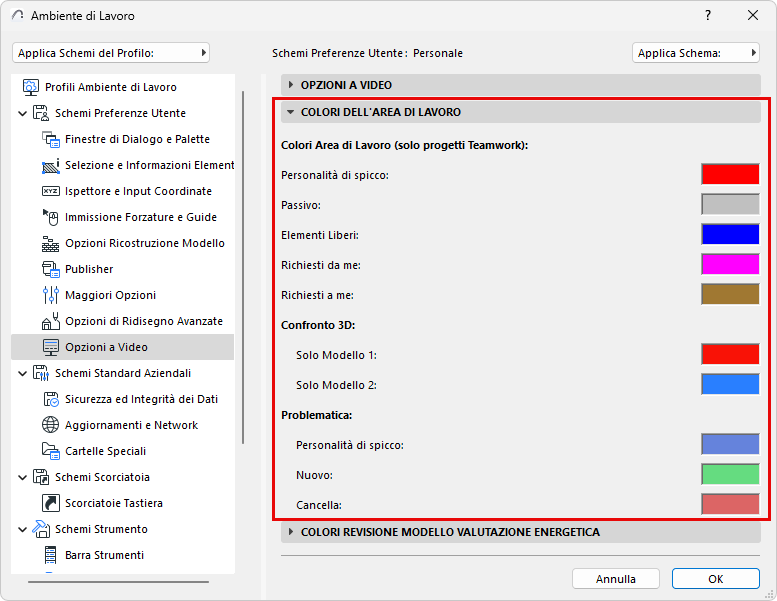777x601 pixels.
Task: Collapse the Schemi Scorciatoia tree node
Action: tap(22, 478)
